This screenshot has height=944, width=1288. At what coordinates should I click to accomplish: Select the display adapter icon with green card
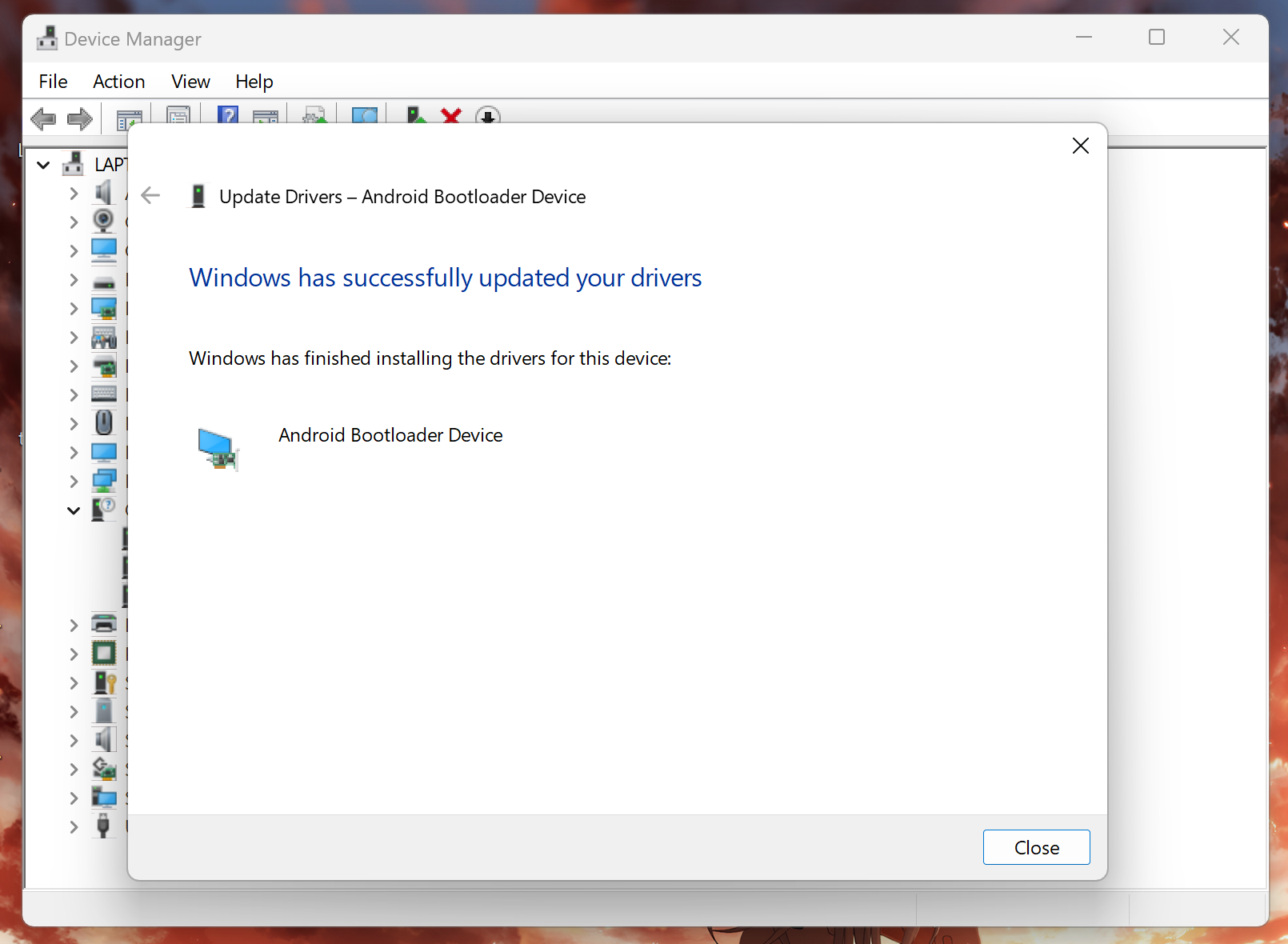(104, 308)
